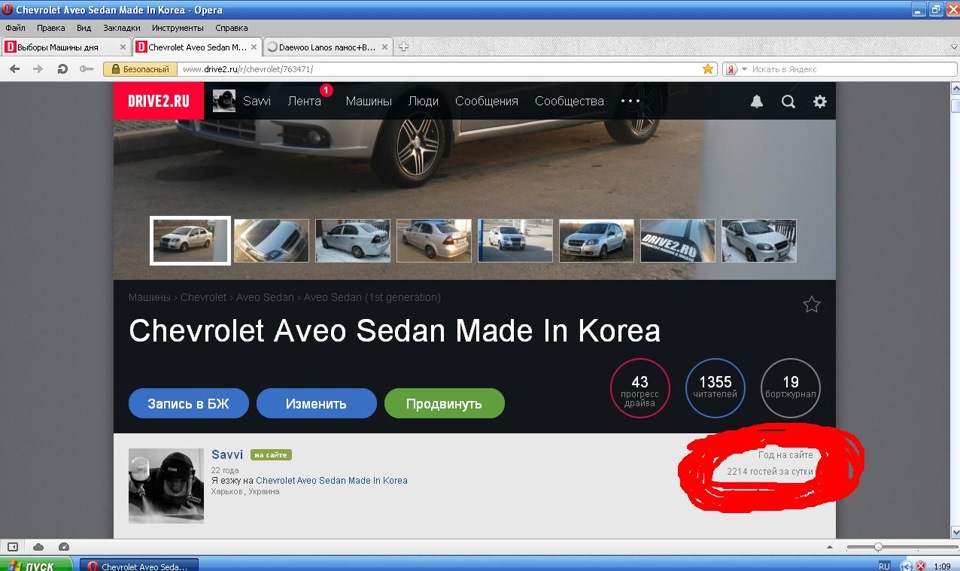Viewport: 960px width, 571px height.
Task: Click the cloud (Opera Link) icon in status bar
Action: pos(38,547)
